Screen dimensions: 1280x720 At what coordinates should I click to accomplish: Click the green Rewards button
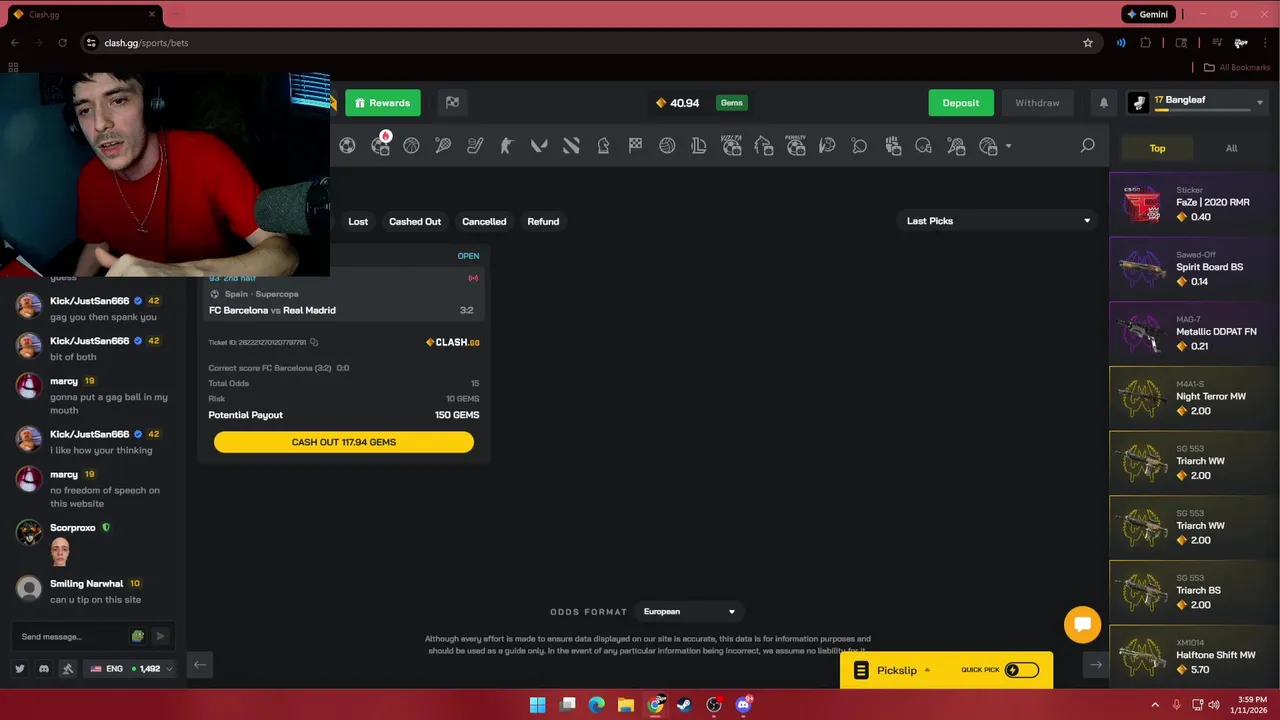coord(383,103)
